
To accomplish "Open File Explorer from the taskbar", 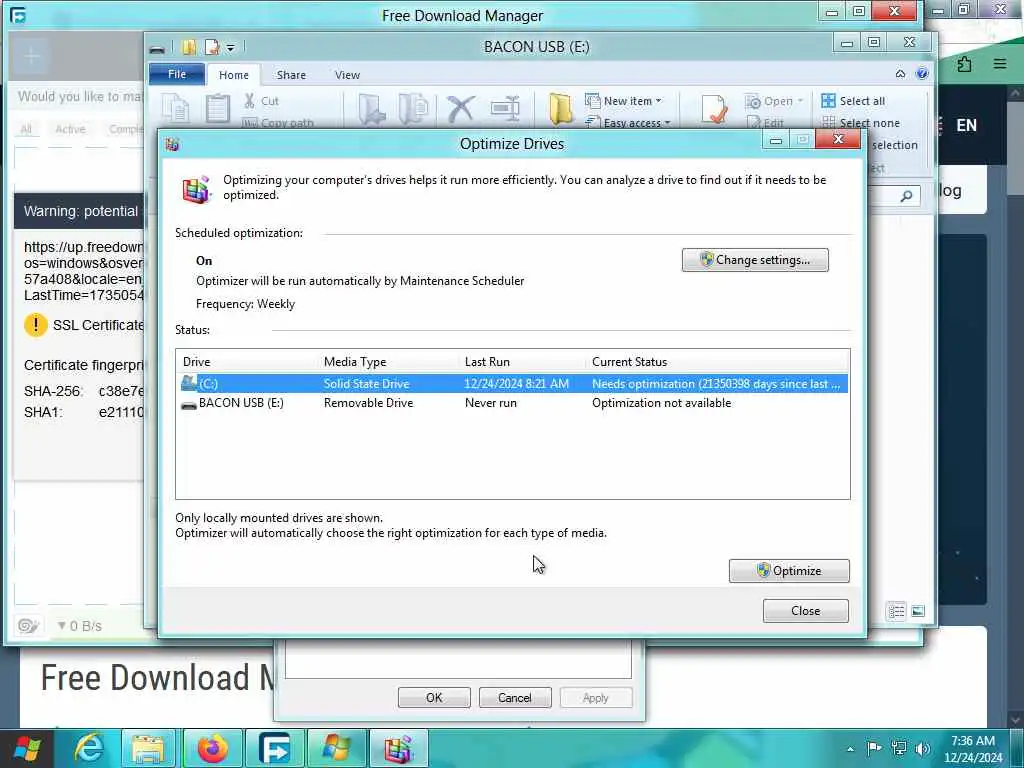I will point(148,748).
